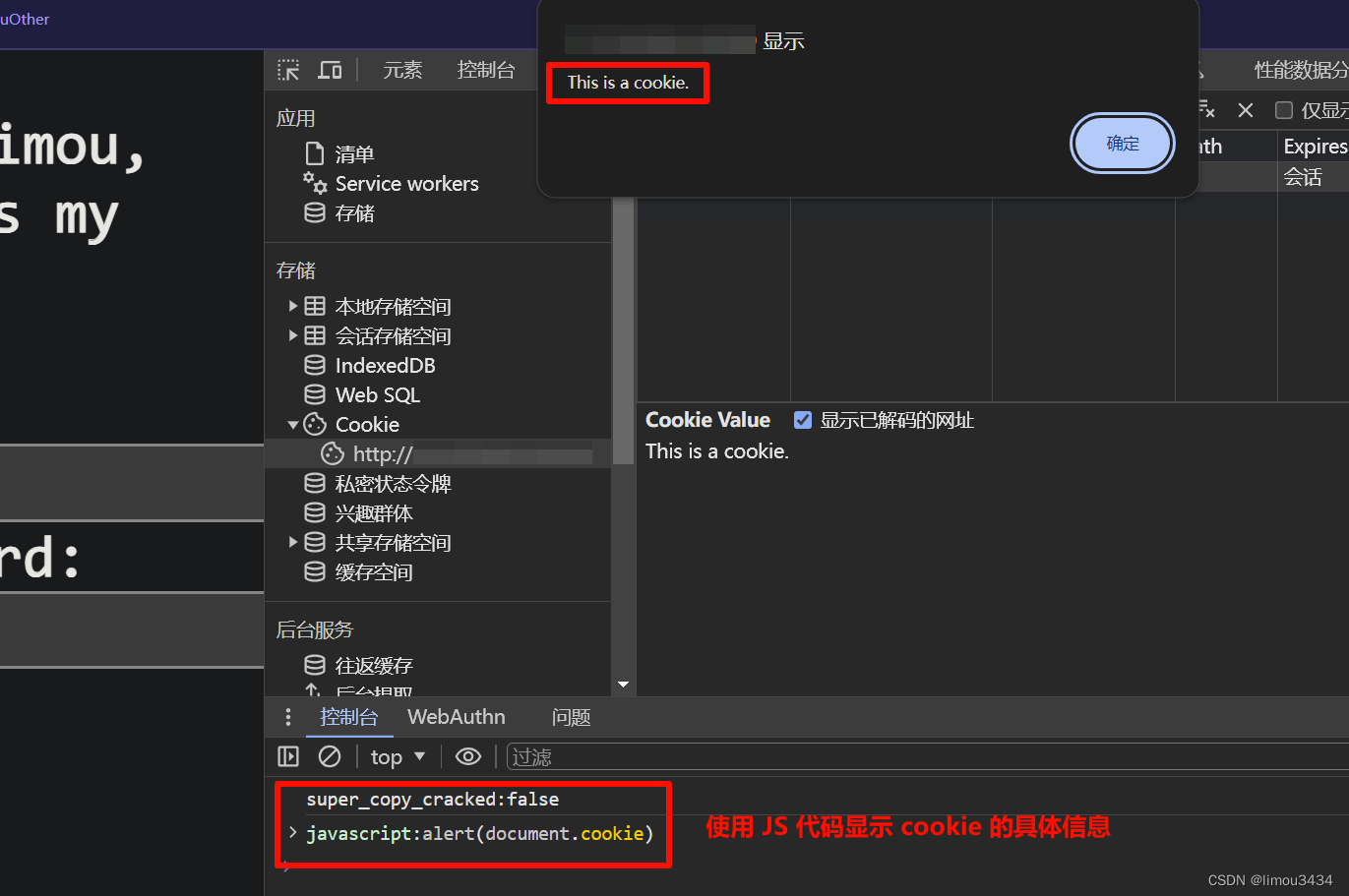The width and height of the screenshot is (1349, 896).
Task: Clear the console with the ban icon
Action: coord(330,756)
